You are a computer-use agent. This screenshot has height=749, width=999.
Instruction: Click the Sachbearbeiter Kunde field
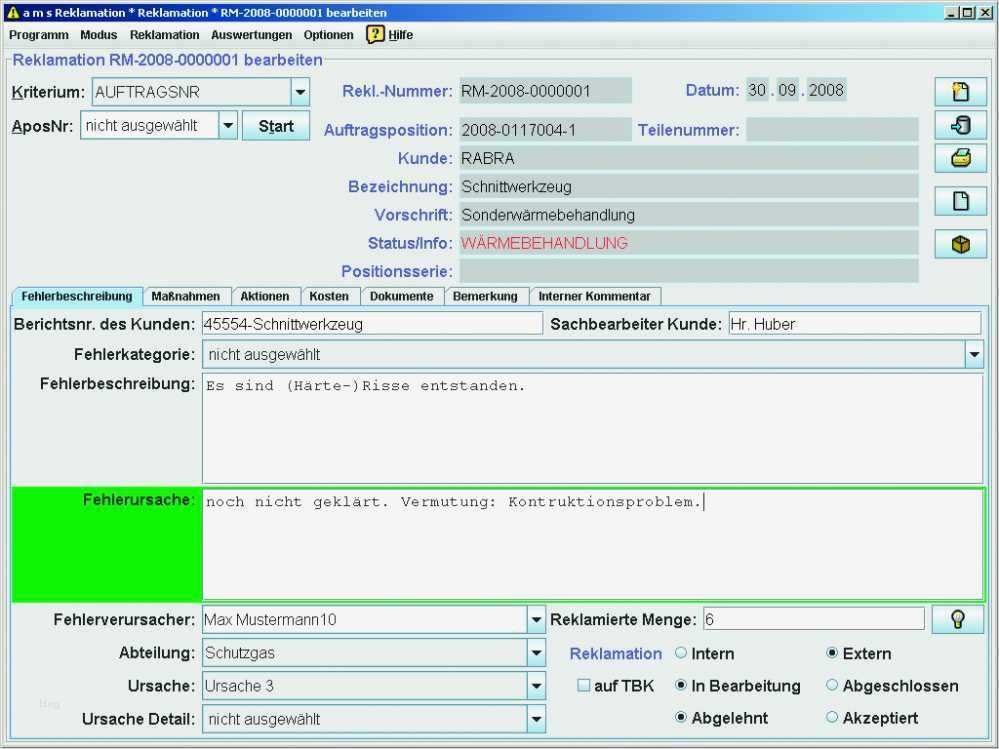click(855, 324)
